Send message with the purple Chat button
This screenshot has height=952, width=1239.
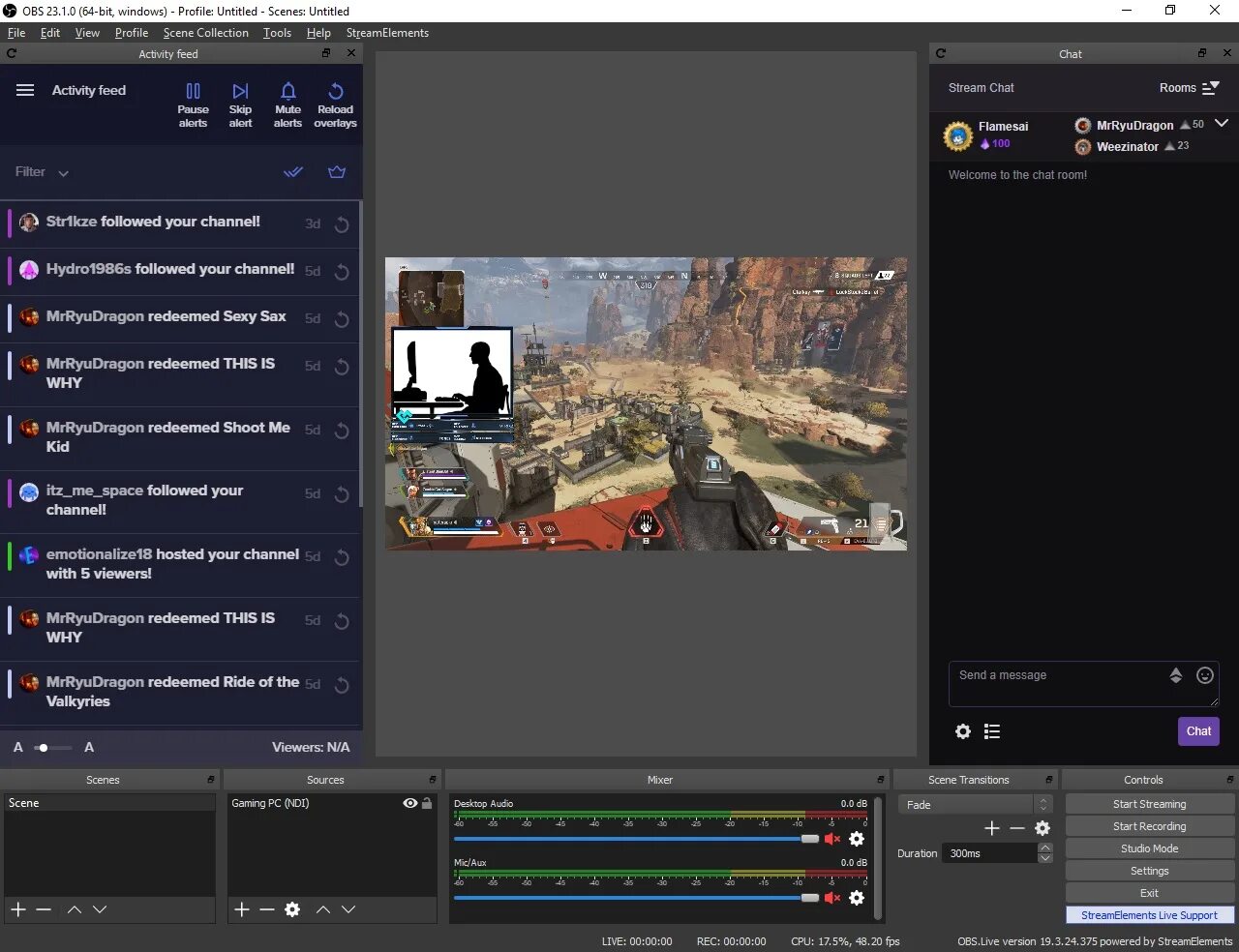click(1198, 731)
